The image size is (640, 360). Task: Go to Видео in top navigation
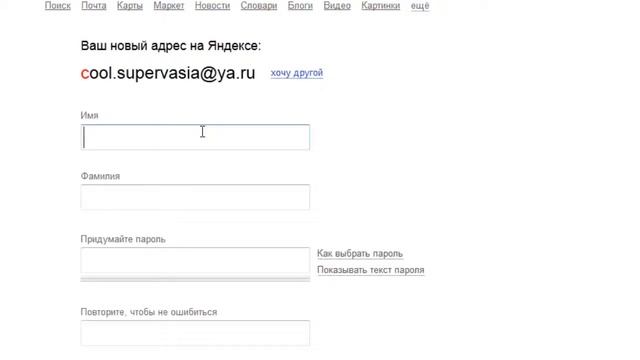pyautogui.click(x=337, y=6)
